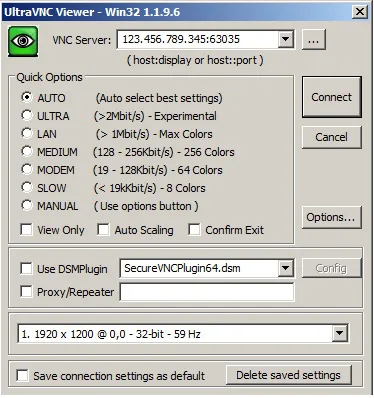
Task: Close the UltraVNC Viewer window
Action: coord(360,12)
